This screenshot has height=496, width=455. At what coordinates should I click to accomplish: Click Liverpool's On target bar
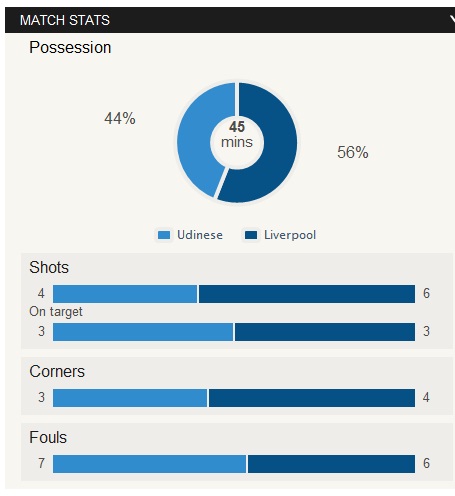[325, 332]
